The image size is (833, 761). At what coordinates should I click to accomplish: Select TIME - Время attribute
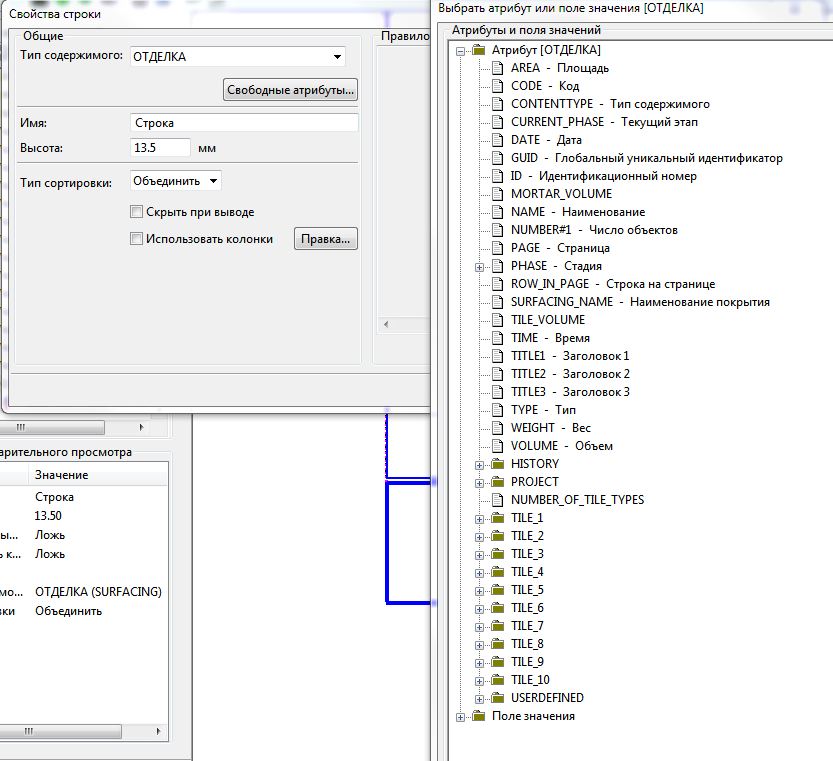[x=550, y=338]
